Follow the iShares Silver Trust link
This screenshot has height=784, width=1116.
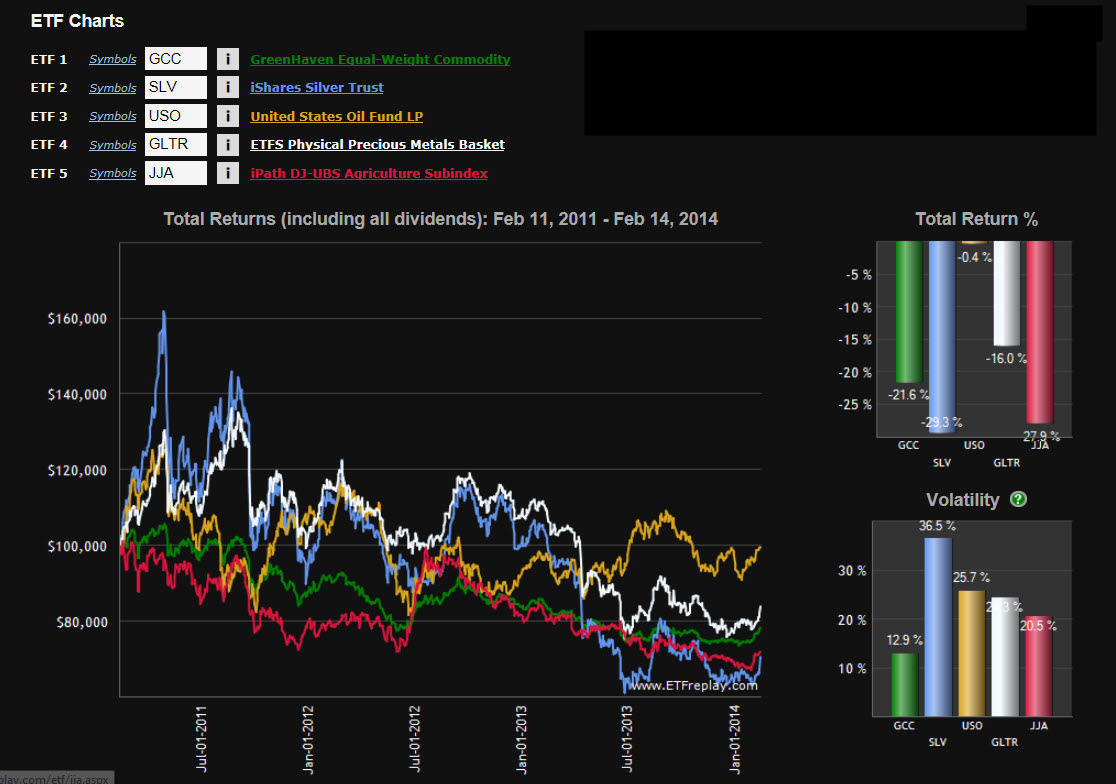(x=317, y=88)
